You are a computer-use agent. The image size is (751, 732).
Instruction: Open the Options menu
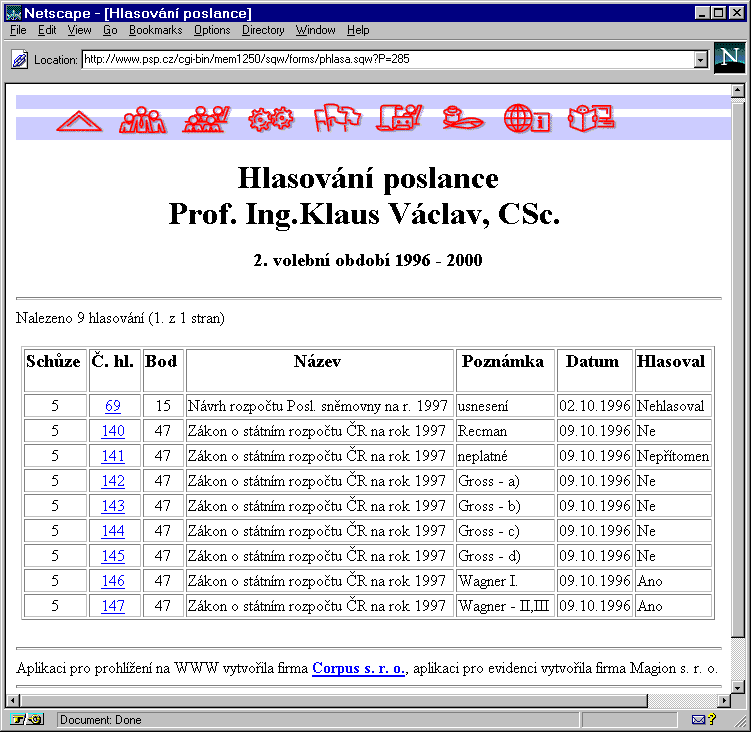tap(212, 30)
